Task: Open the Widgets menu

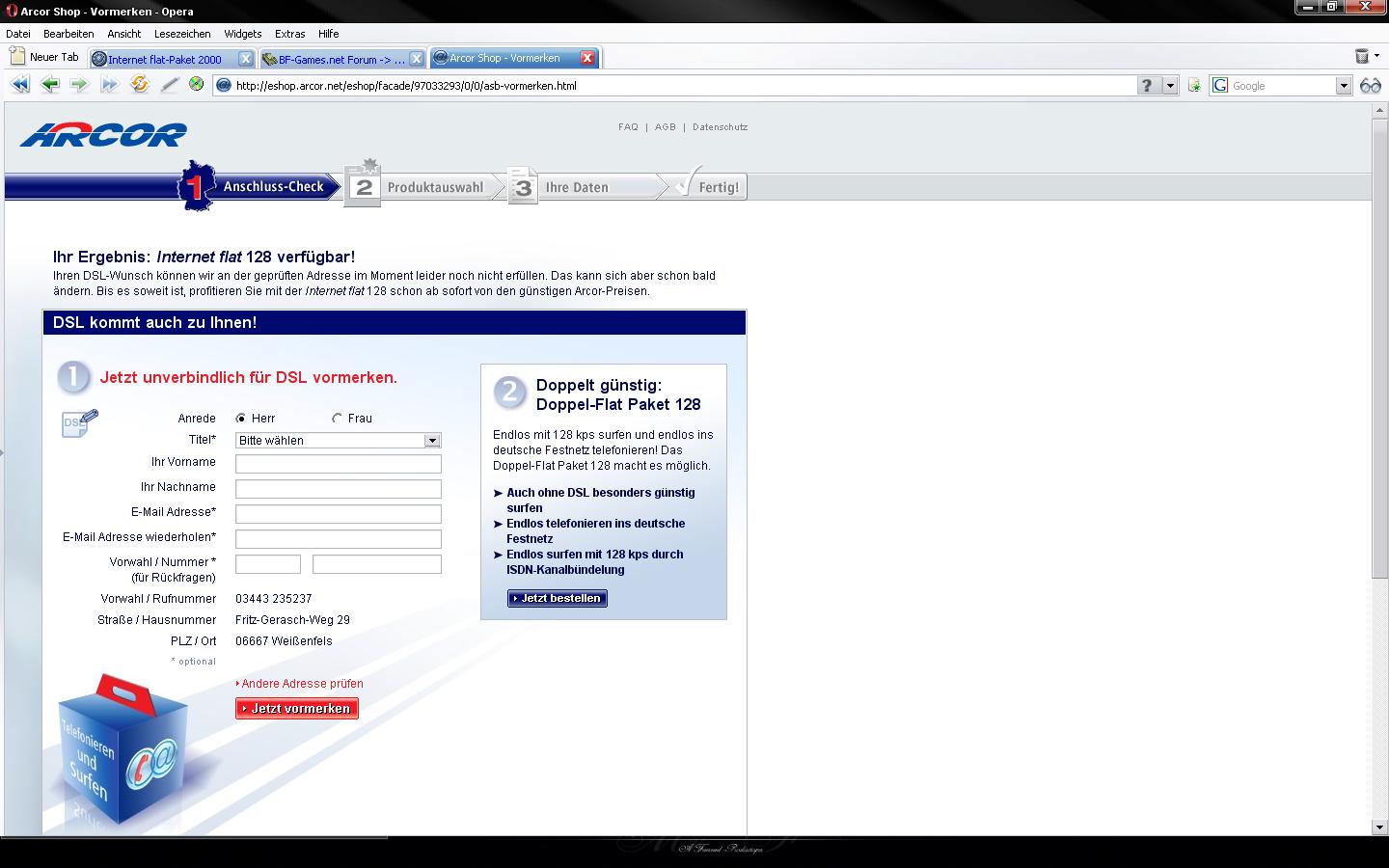Action: click(243, 34)
